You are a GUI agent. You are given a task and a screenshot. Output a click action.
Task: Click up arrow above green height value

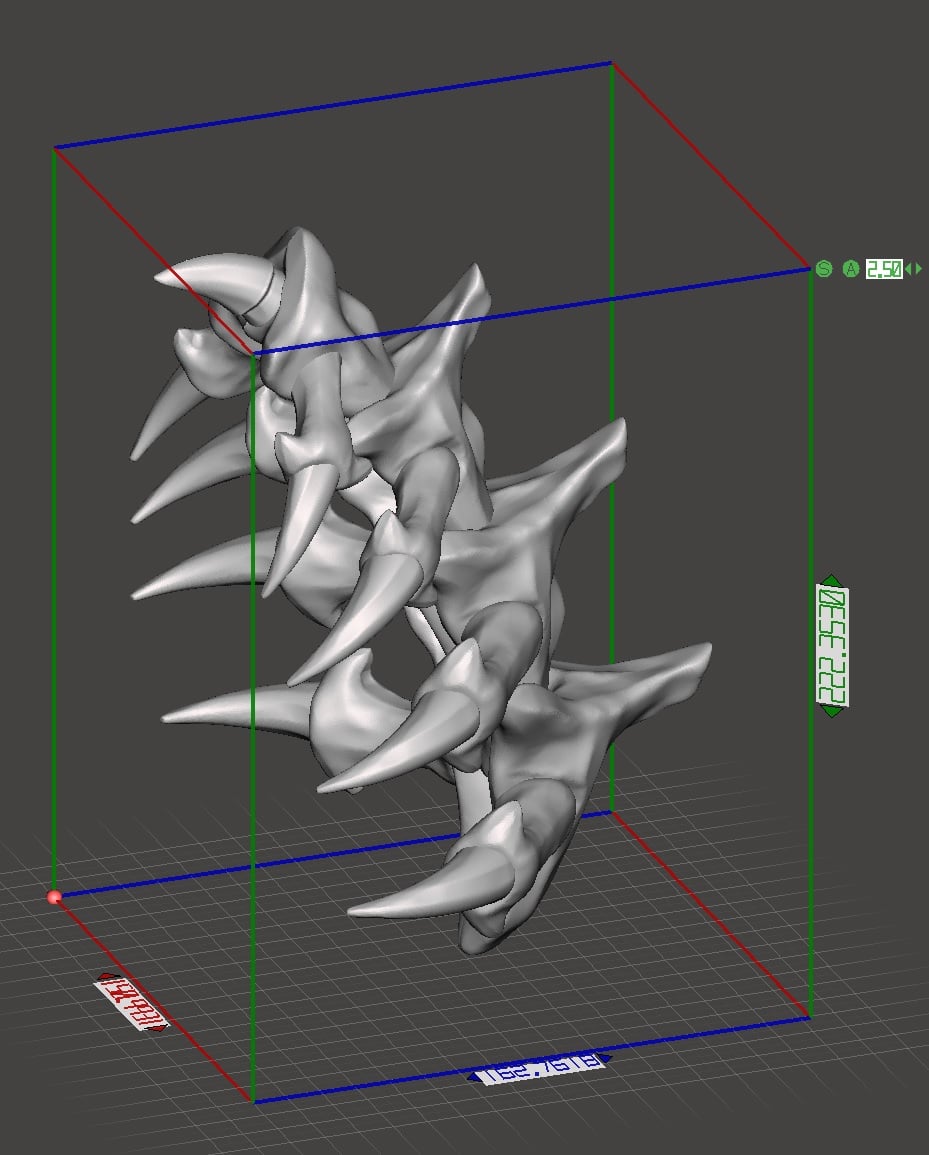[x=831, y=580]
